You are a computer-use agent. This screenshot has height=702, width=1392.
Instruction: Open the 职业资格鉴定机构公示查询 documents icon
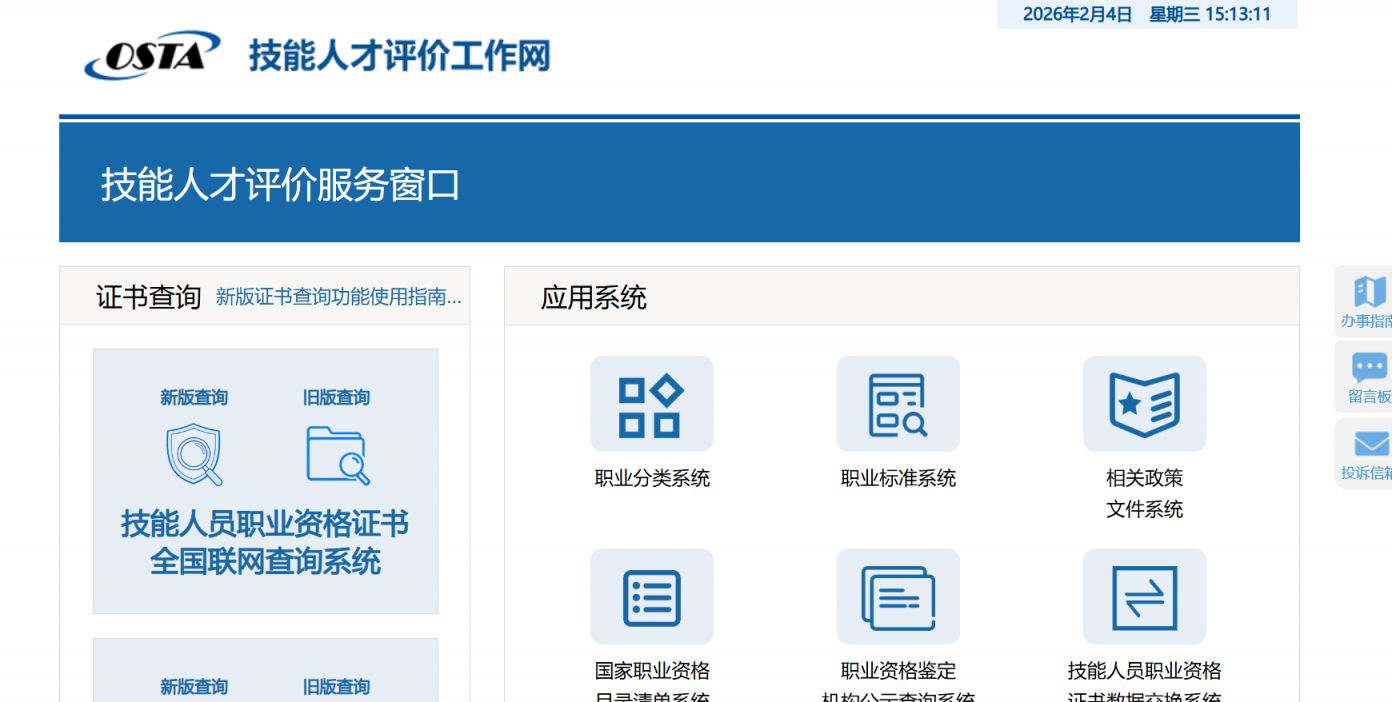898,596
